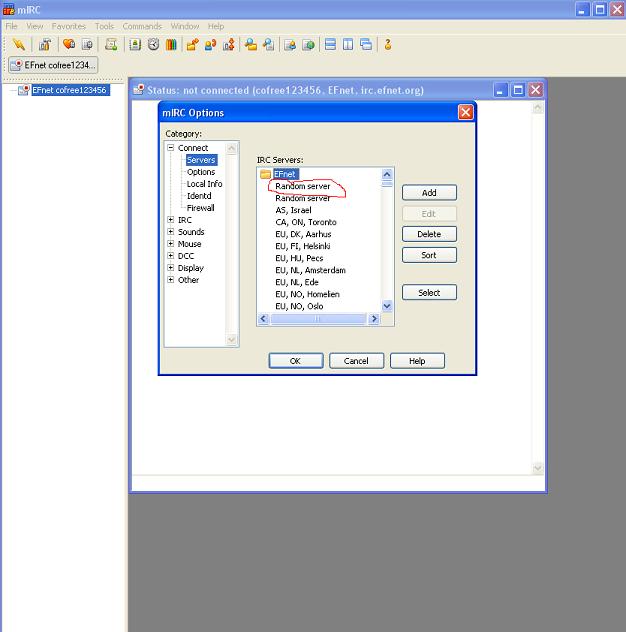Click the Select server button

[429, 293]
